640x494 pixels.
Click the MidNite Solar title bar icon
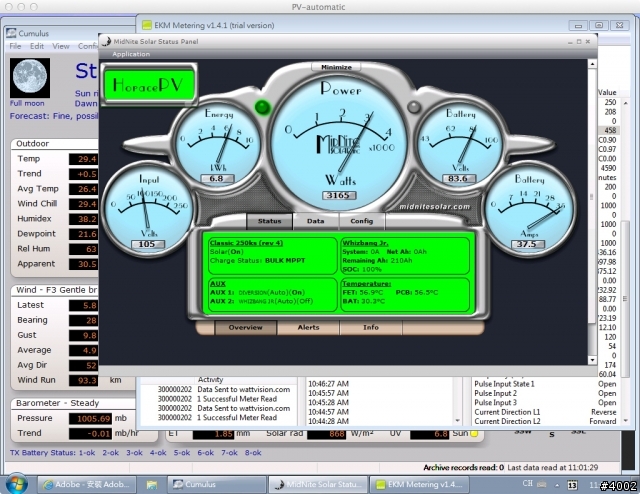click(106, 41)
